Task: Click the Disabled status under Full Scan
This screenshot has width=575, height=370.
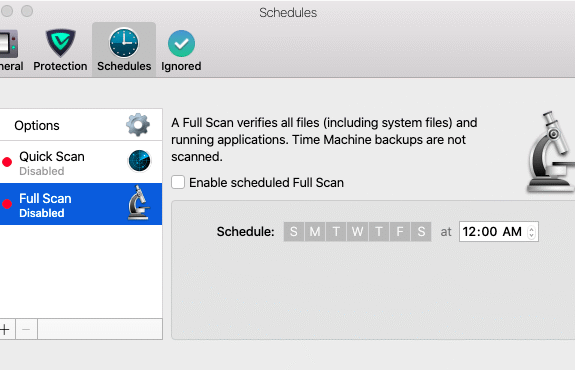Action: 42,213
